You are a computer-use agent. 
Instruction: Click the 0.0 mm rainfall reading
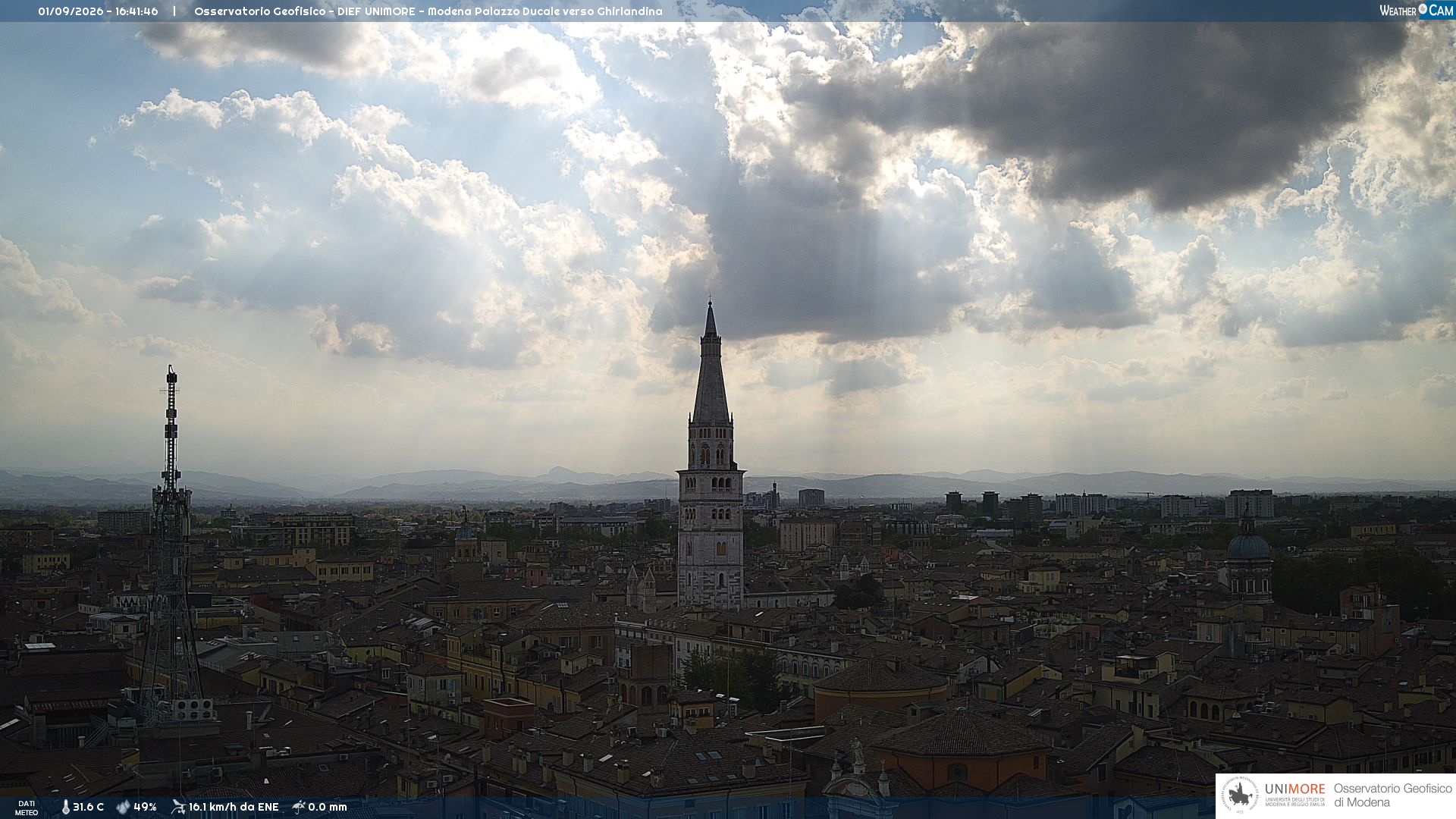click(328, 807)
